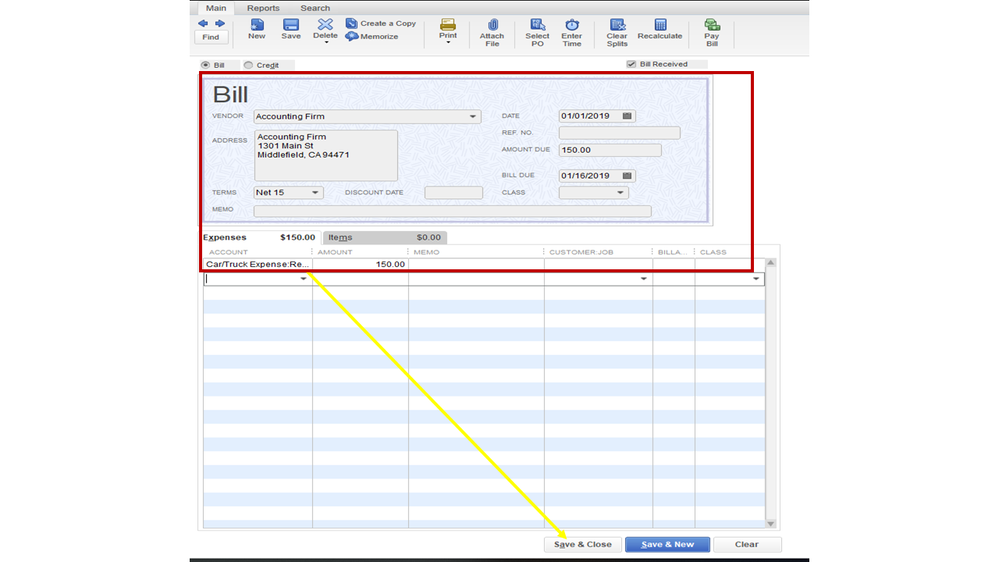Switch to the Reports tab
The image size is (999, 562).
263,8
